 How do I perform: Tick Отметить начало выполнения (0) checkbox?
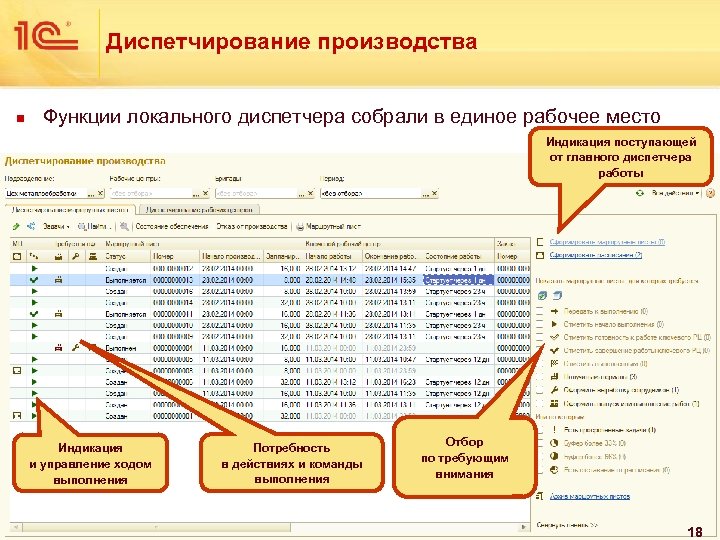click(x=540, y=324)
